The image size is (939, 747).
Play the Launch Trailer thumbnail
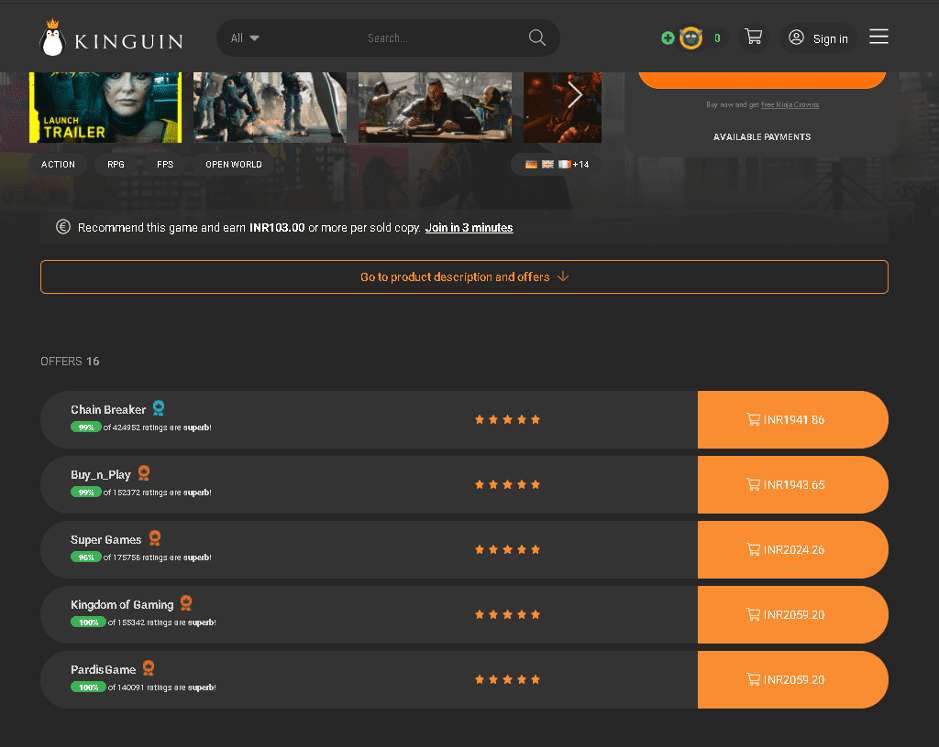[105, 107]
